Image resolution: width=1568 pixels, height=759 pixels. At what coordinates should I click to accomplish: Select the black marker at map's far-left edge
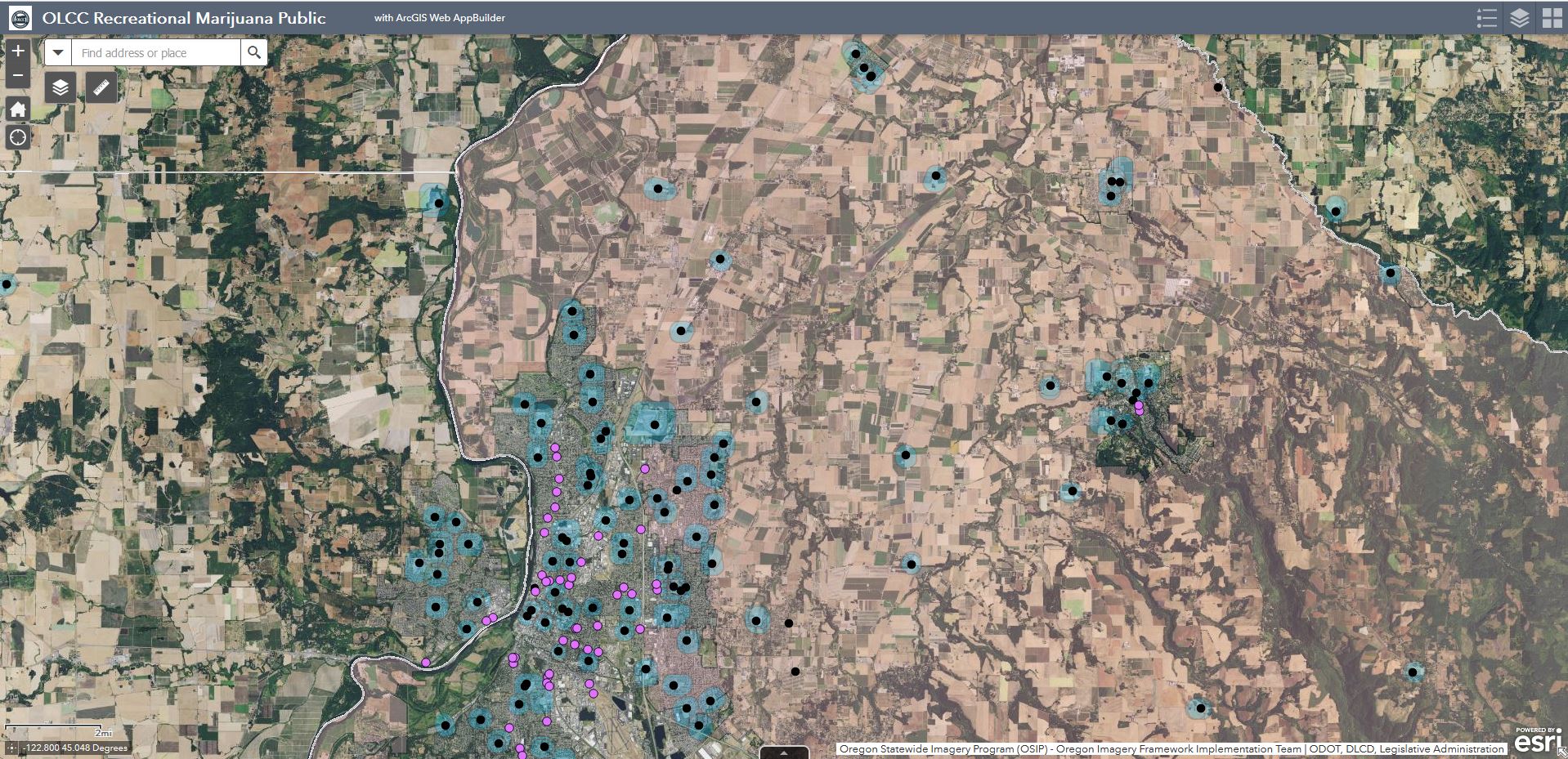pos(6,285)
